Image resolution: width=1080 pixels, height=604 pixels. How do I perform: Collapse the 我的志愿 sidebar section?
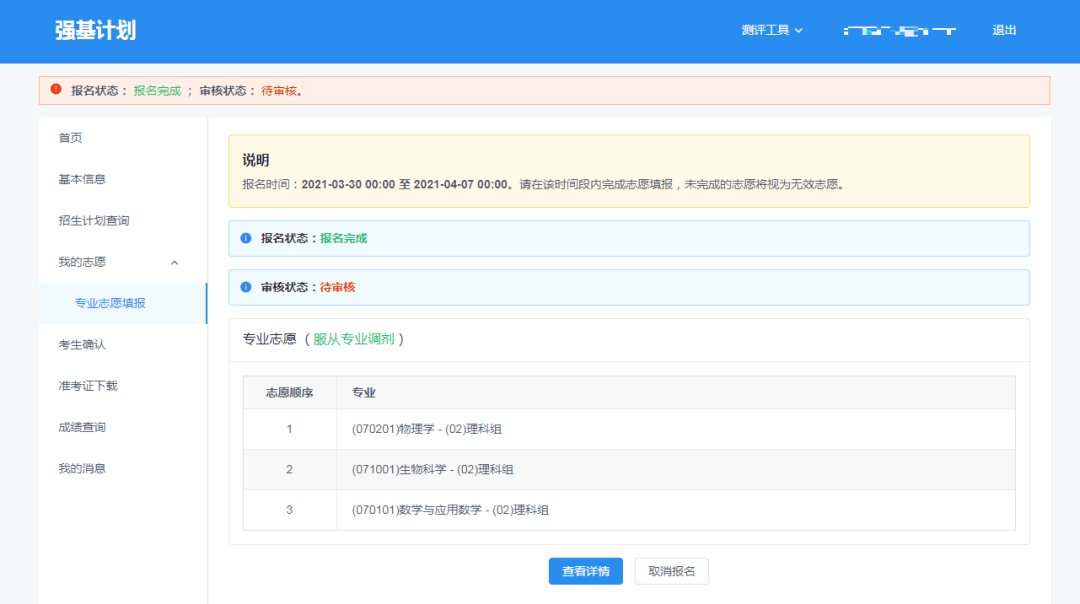click(174, 263)
